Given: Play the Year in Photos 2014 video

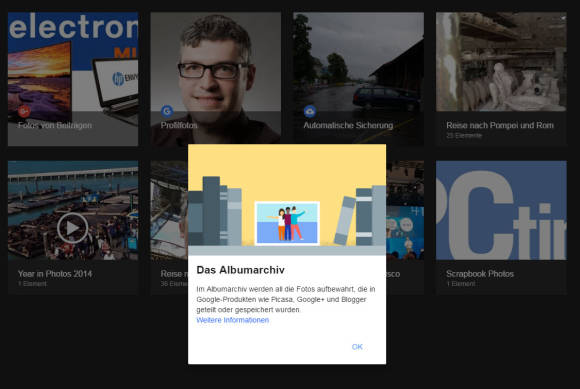Looking at the screenshot, I should 72,228.
